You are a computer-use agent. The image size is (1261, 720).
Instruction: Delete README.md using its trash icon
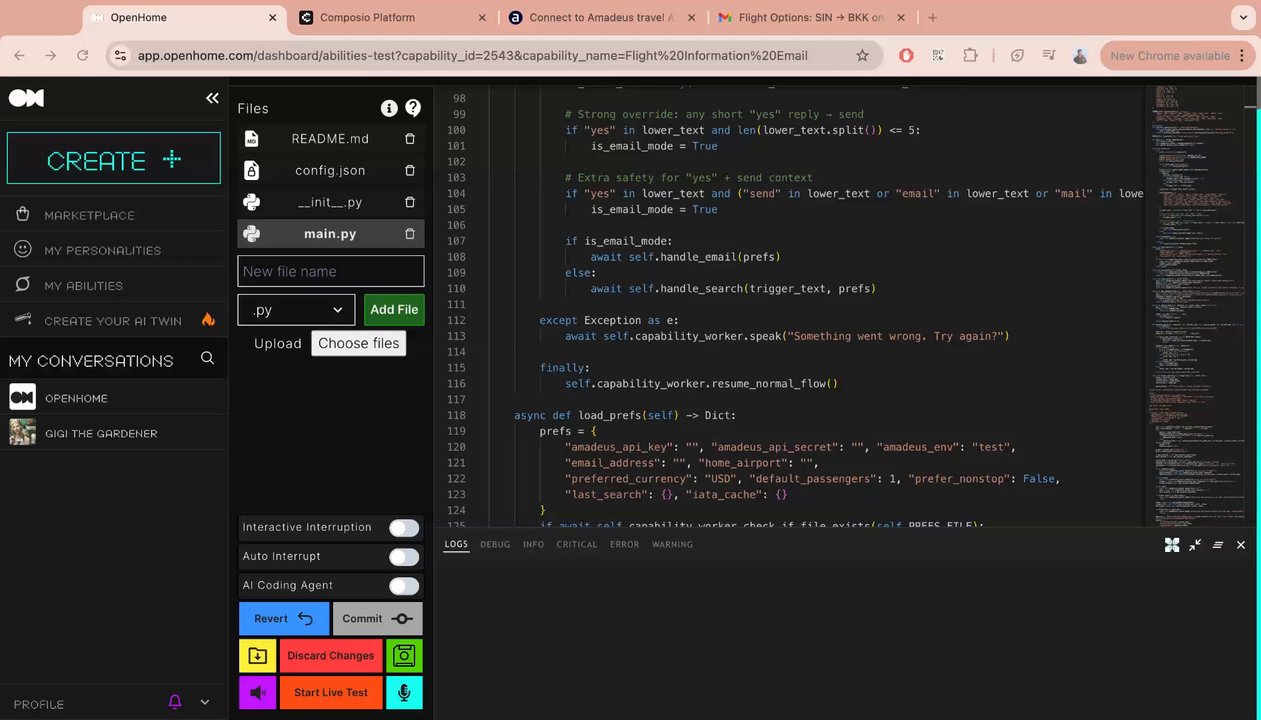tap(410, 139)
